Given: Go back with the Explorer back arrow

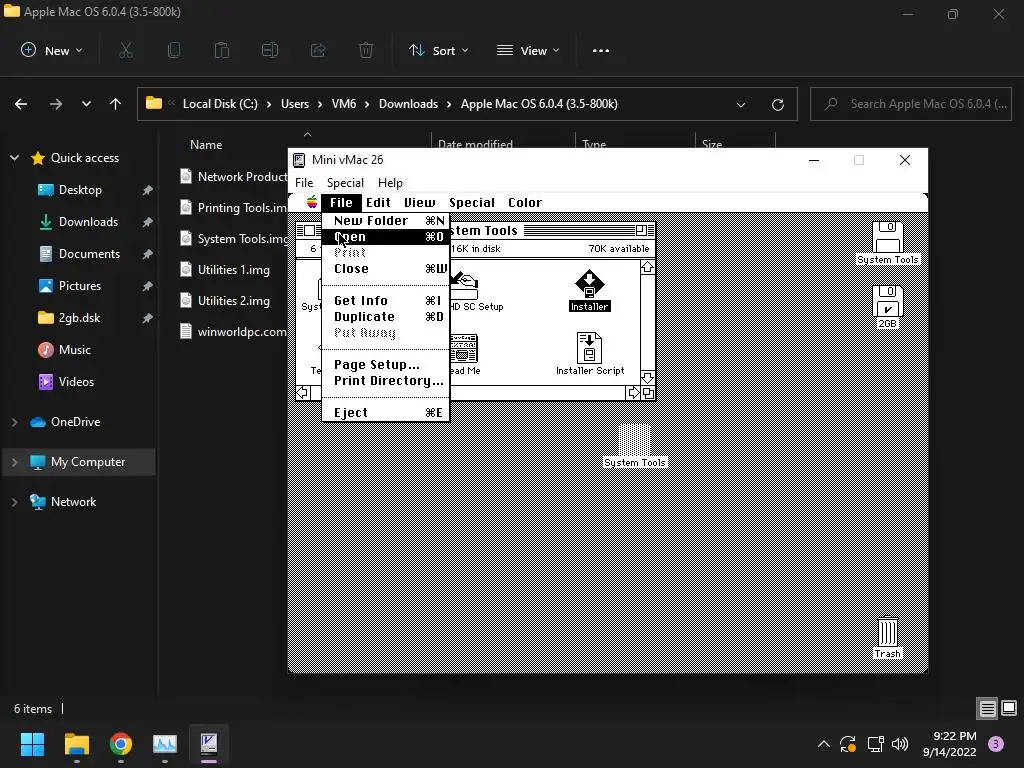Looking at the screenshot, I should pos(21,104).
